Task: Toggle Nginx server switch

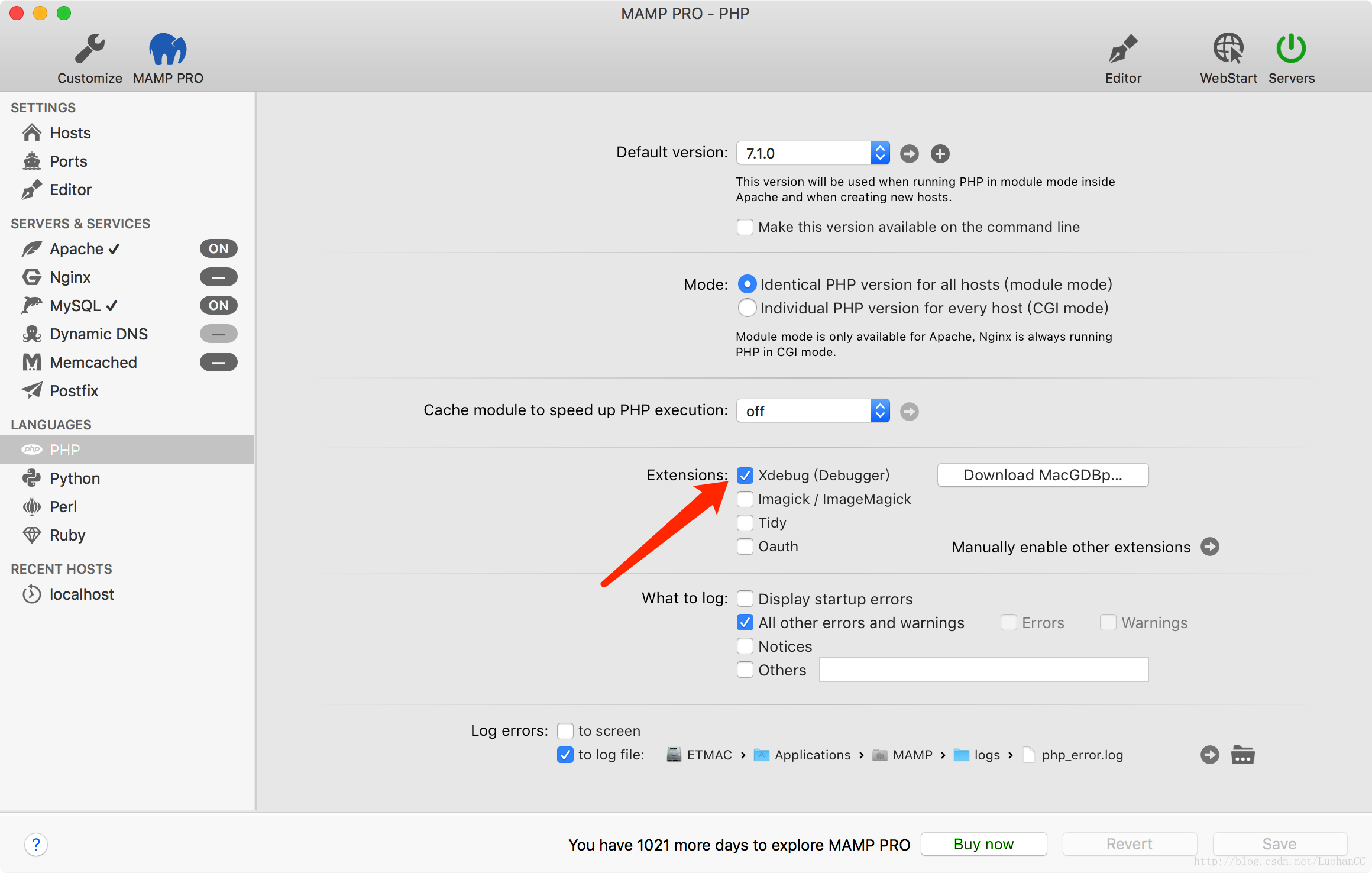Action: [x=218, y=277]
